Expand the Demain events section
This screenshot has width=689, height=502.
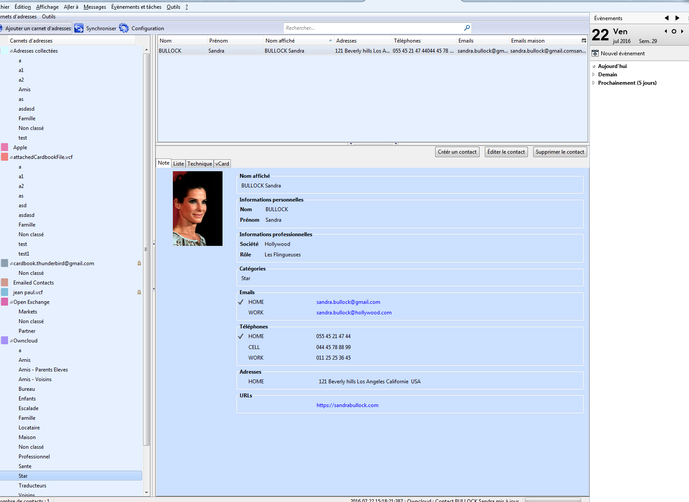[593, 74]
